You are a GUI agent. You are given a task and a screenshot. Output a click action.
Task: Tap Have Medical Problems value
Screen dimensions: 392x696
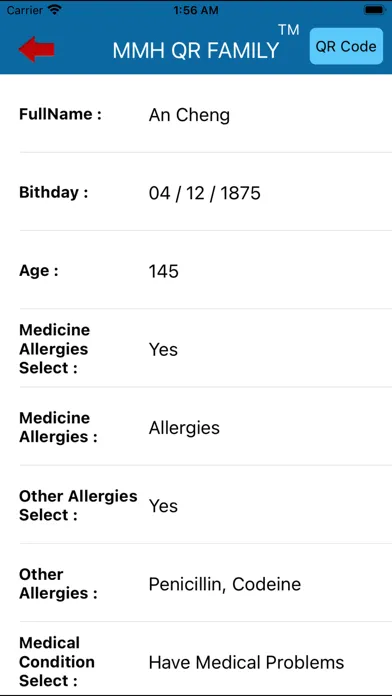click(x=246, y=662)
